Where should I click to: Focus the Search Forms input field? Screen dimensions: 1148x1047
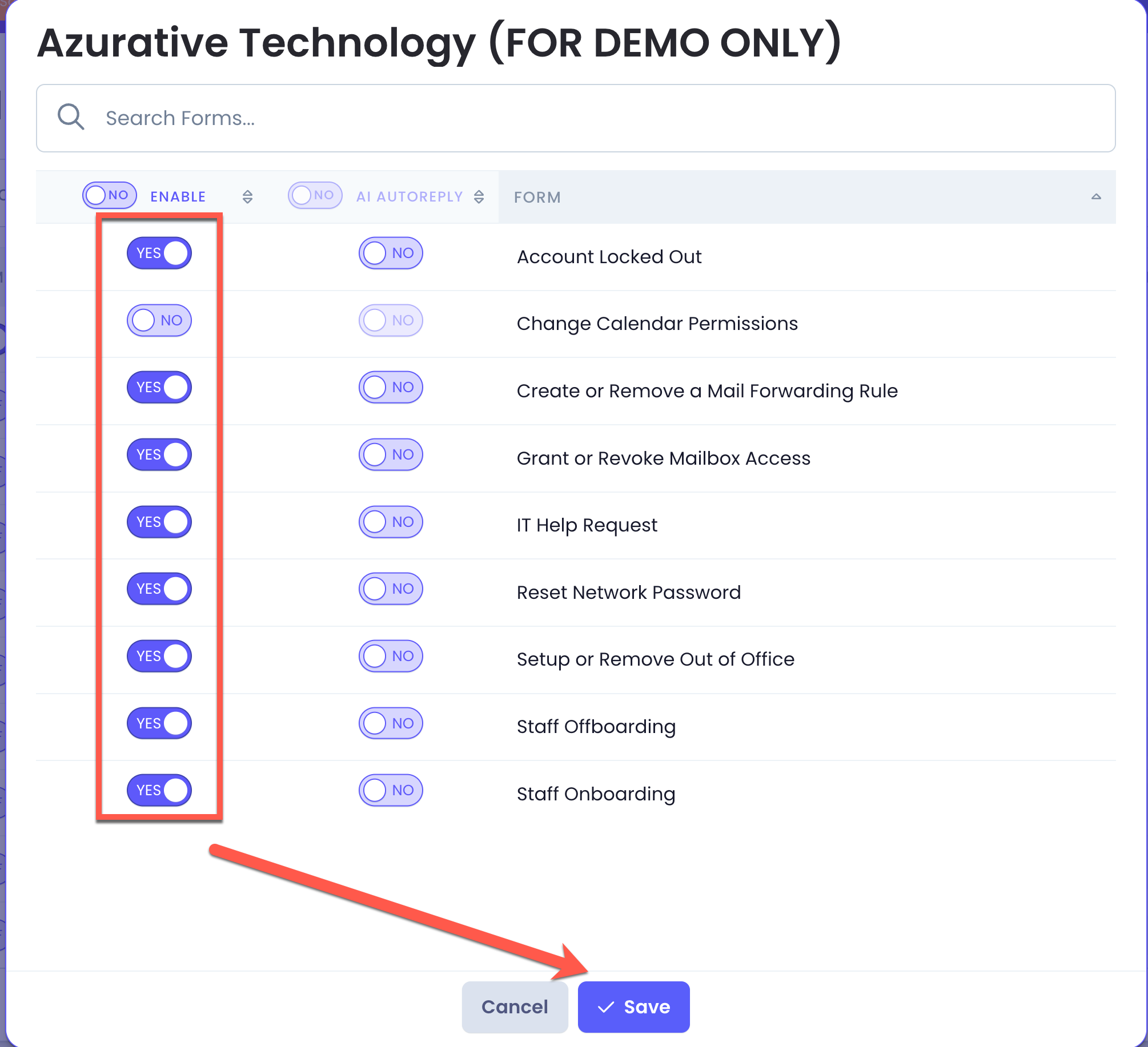[576, 118]
